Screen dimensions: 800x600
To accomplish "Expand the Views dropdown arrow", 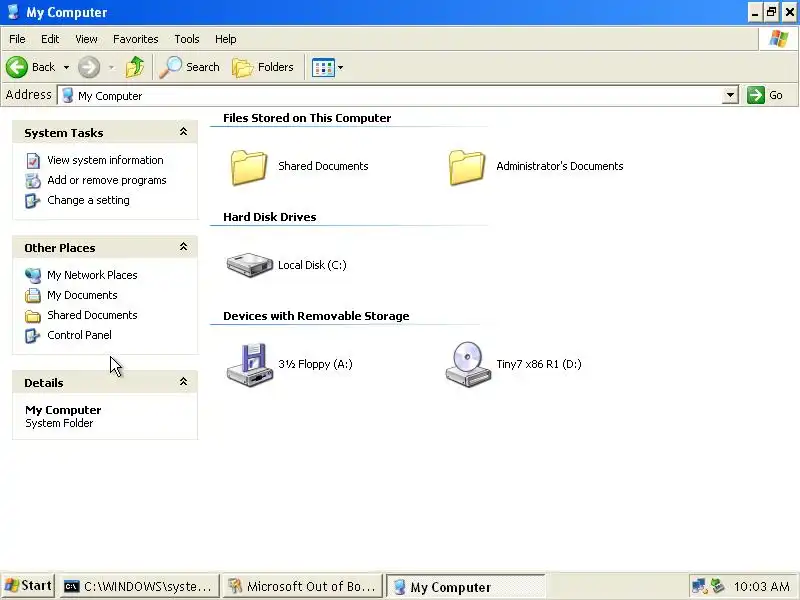I will point(340,67).
